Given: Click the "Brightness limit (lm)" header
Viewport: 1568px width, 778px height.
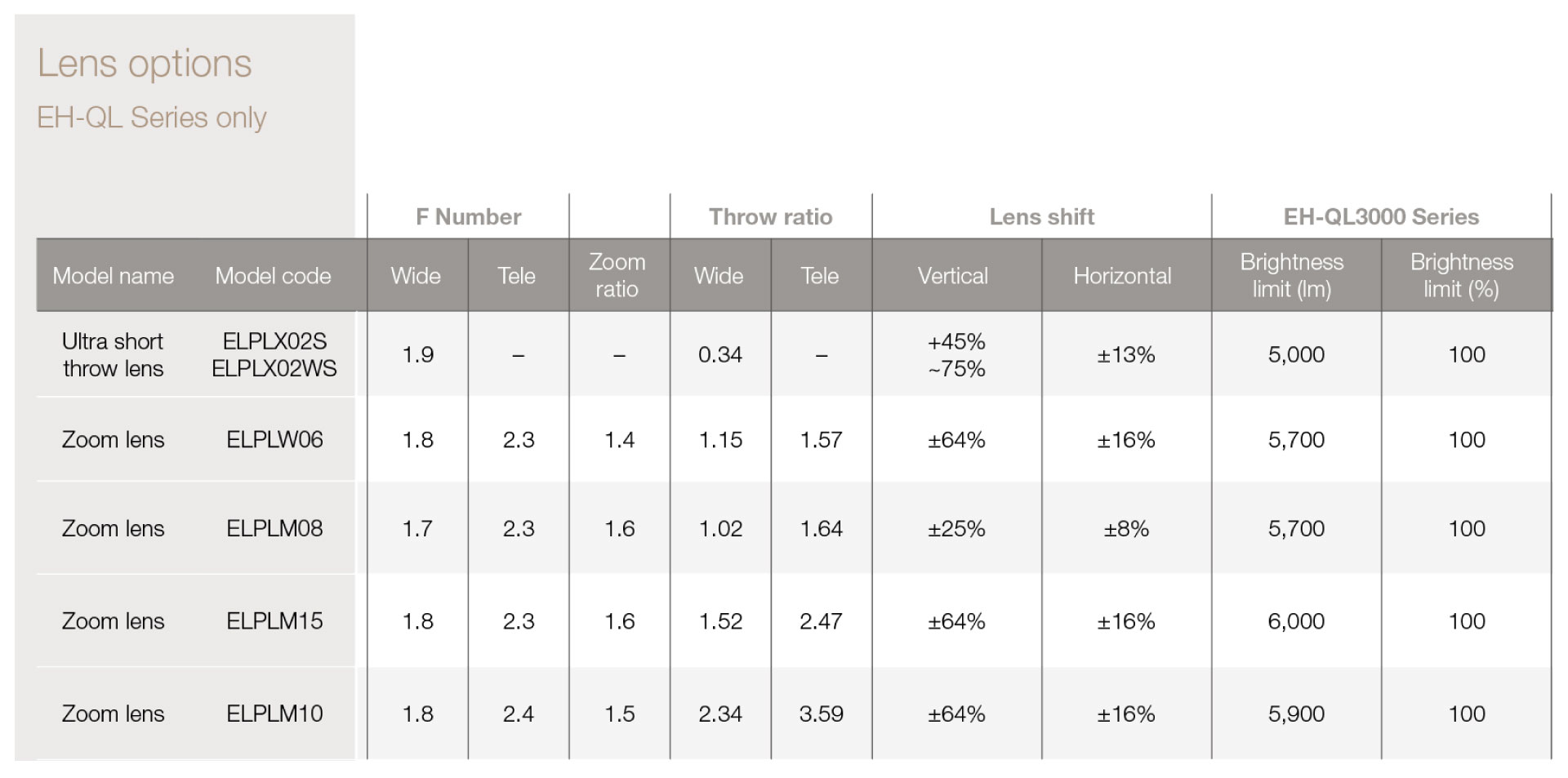Looking at the screenshot, I should pyautogui.click(x=1291, y=275).
